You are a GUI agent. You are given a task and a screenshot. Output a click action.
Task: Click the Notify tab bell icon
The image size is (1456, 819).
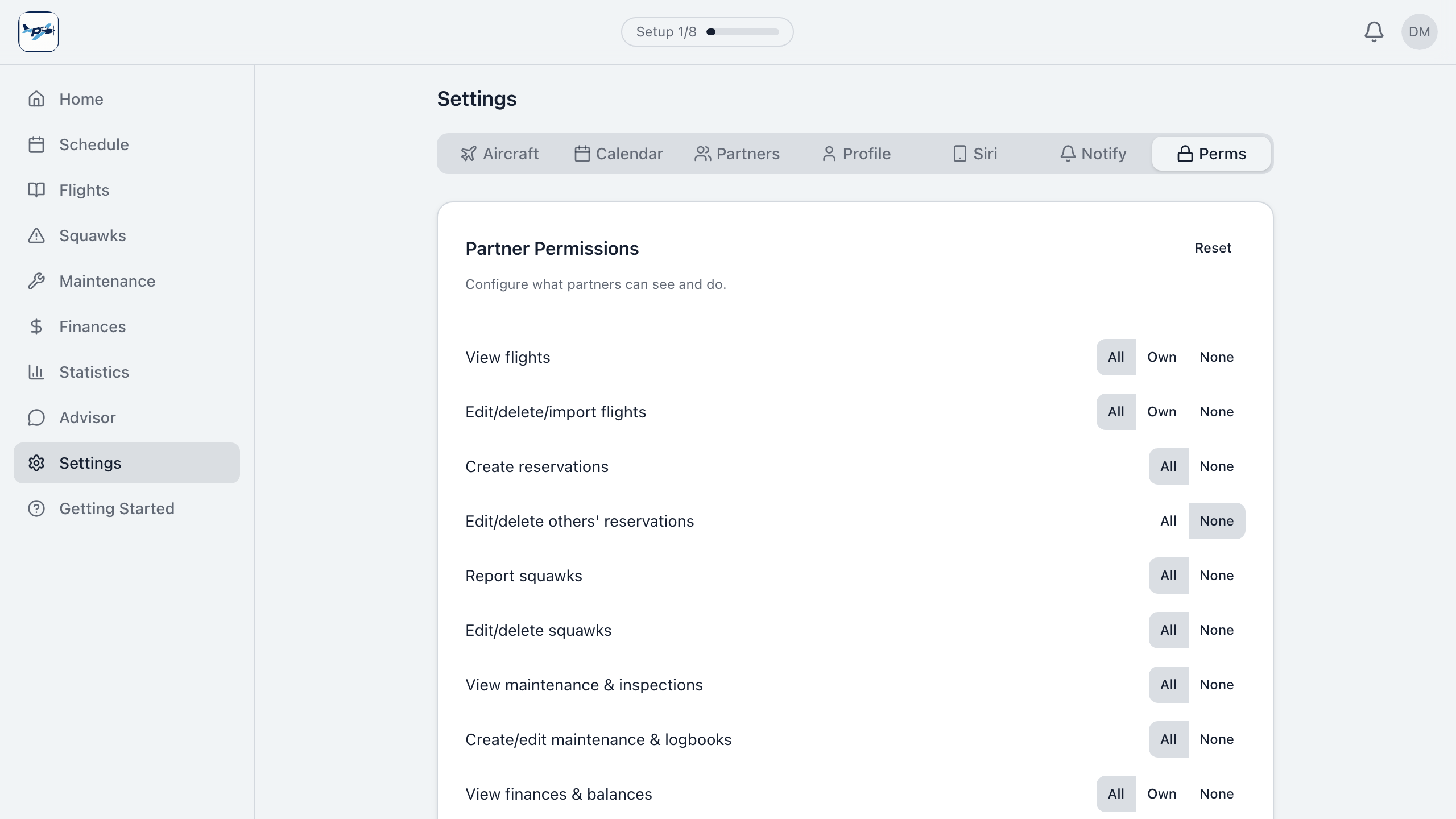click(1068, 154)
